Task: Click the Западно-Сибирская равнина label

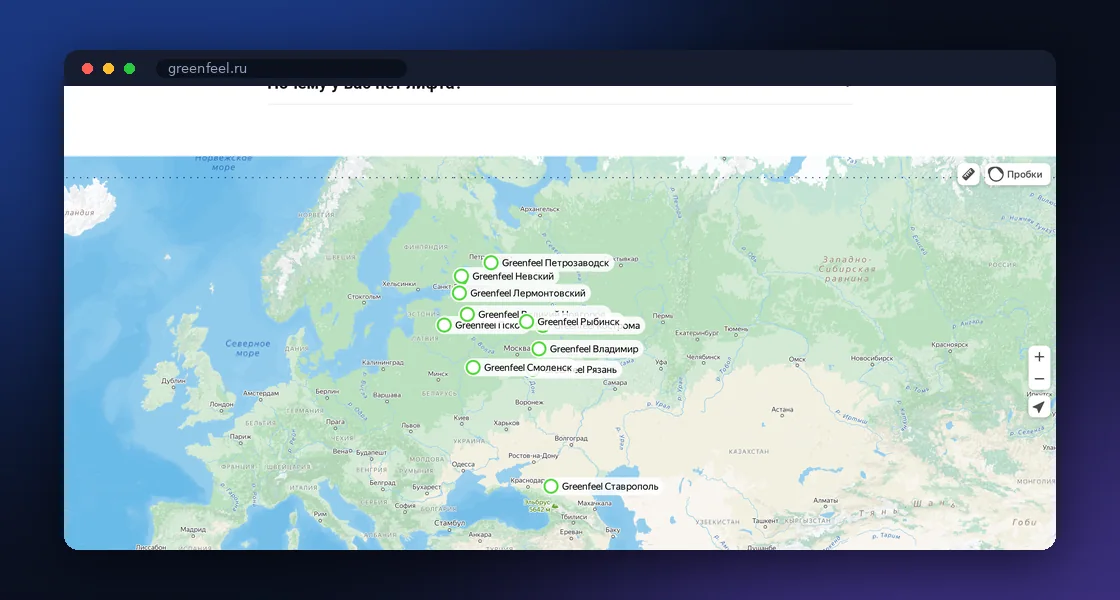Action: pos(848,269)
